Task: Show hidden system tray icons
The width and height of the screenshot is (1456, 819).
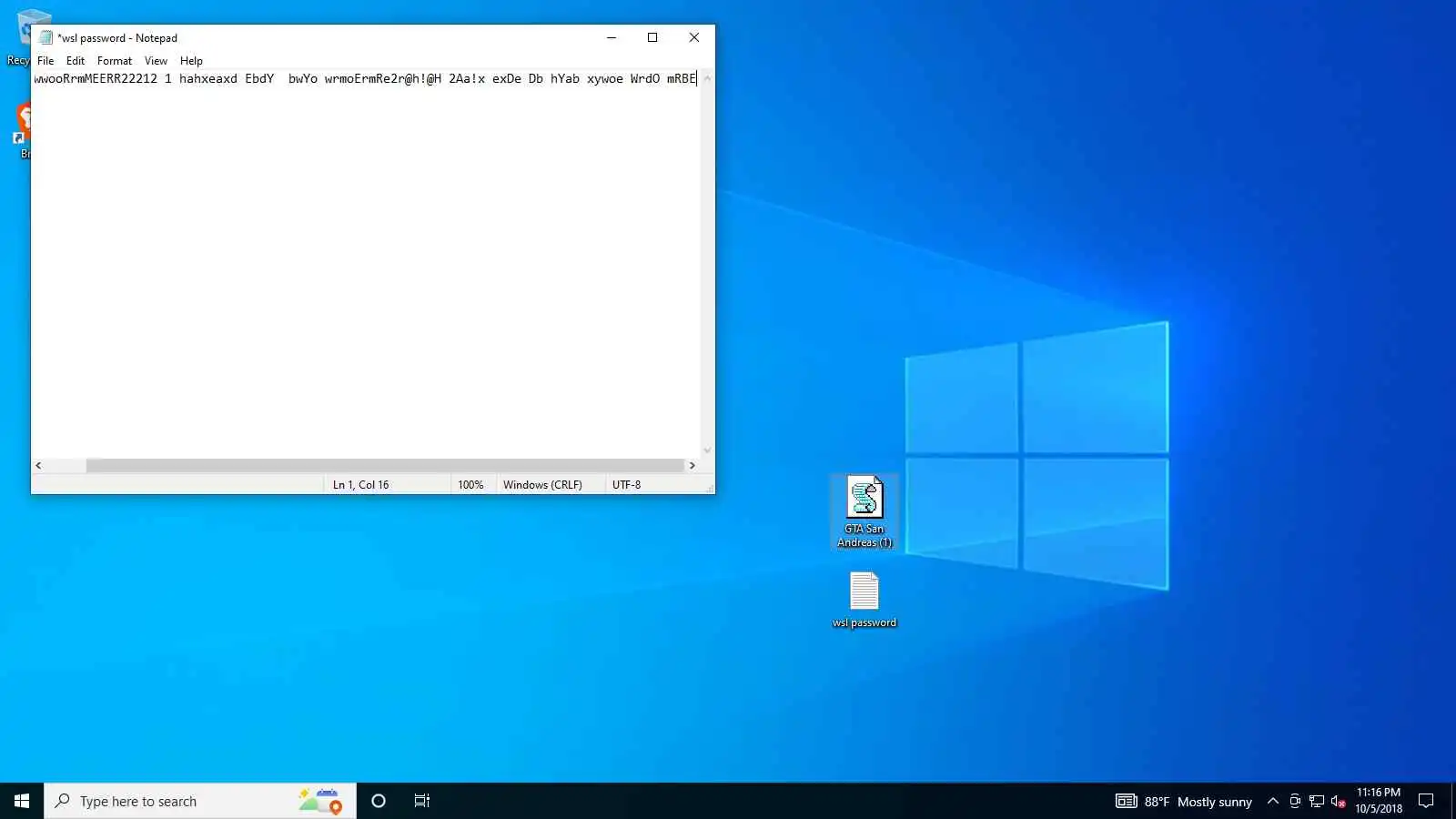Action: click(x=1273, y=801)
